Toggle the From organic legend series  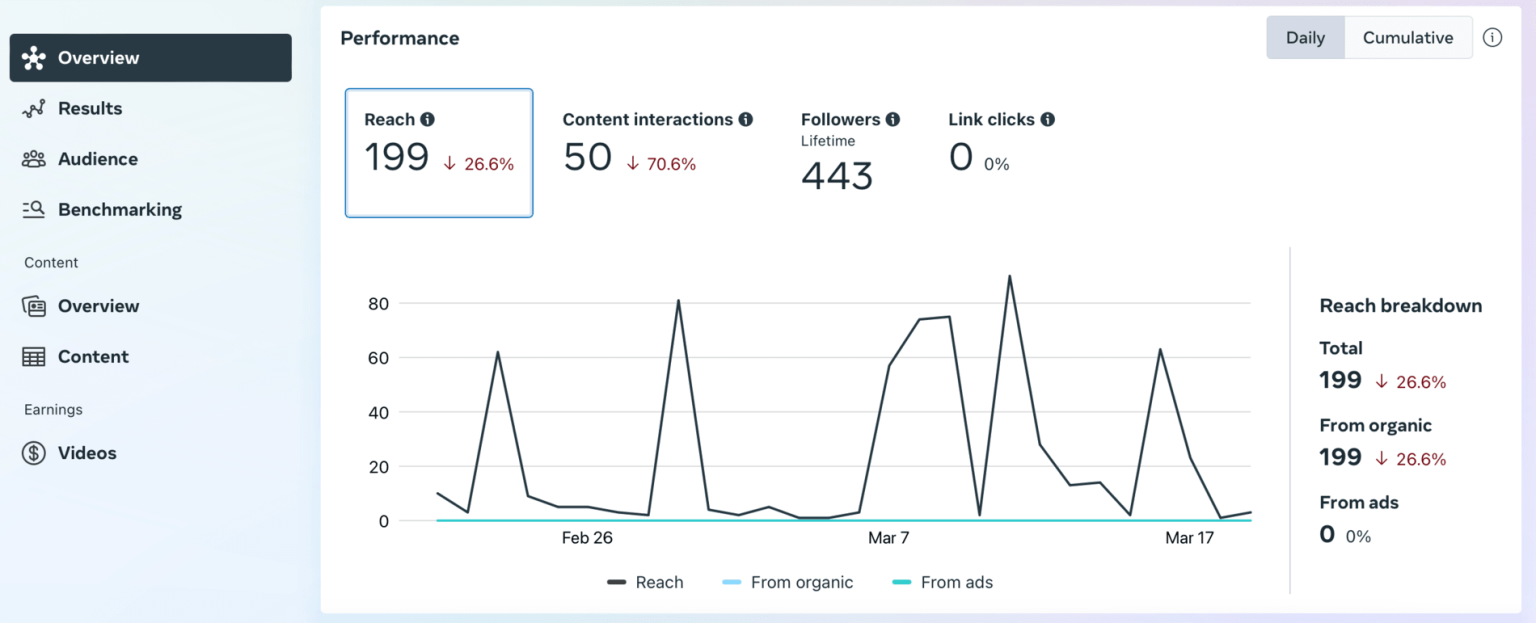(787, 582)
